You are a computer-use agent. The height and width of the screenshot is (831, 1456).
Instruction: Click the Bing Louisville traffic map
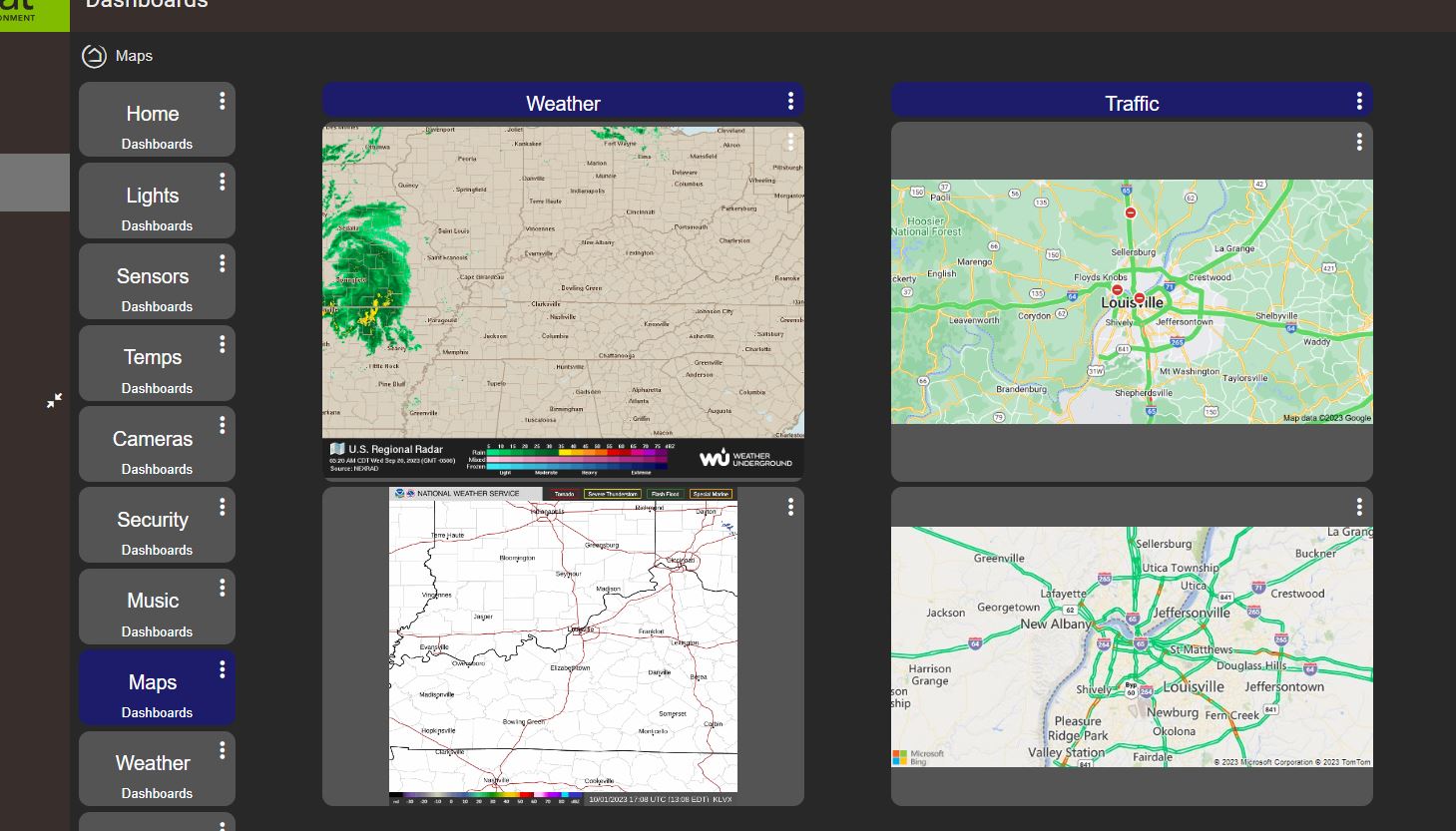point(1132,646)
